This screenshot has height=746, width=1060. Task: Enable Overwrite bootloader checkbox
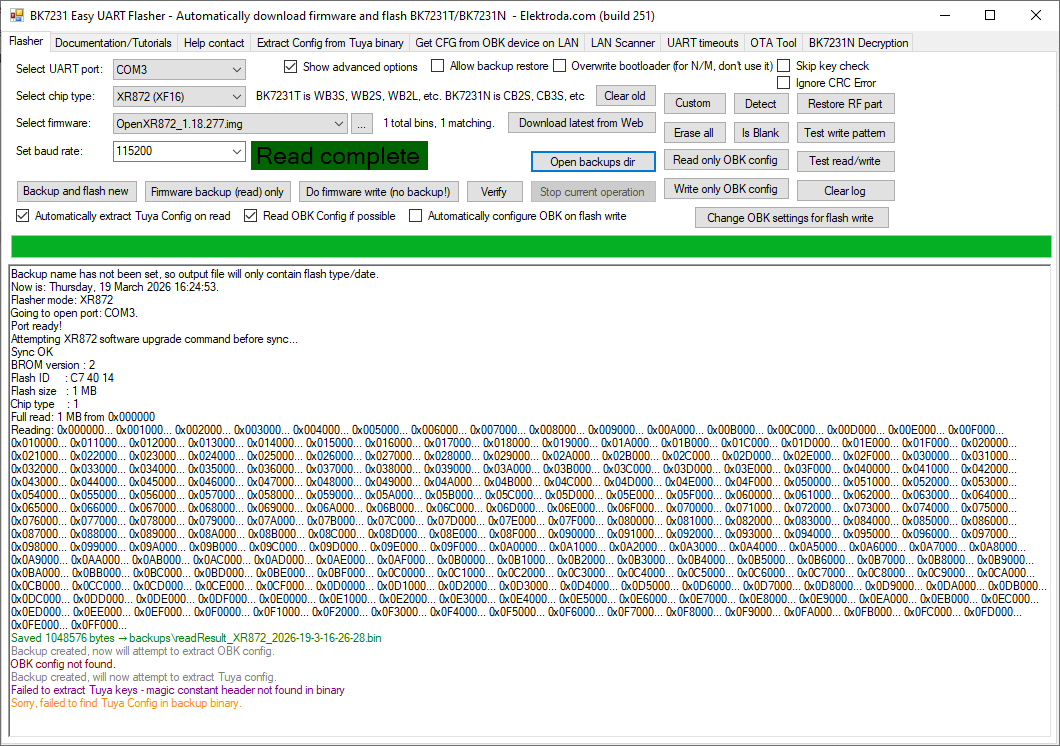559,66
